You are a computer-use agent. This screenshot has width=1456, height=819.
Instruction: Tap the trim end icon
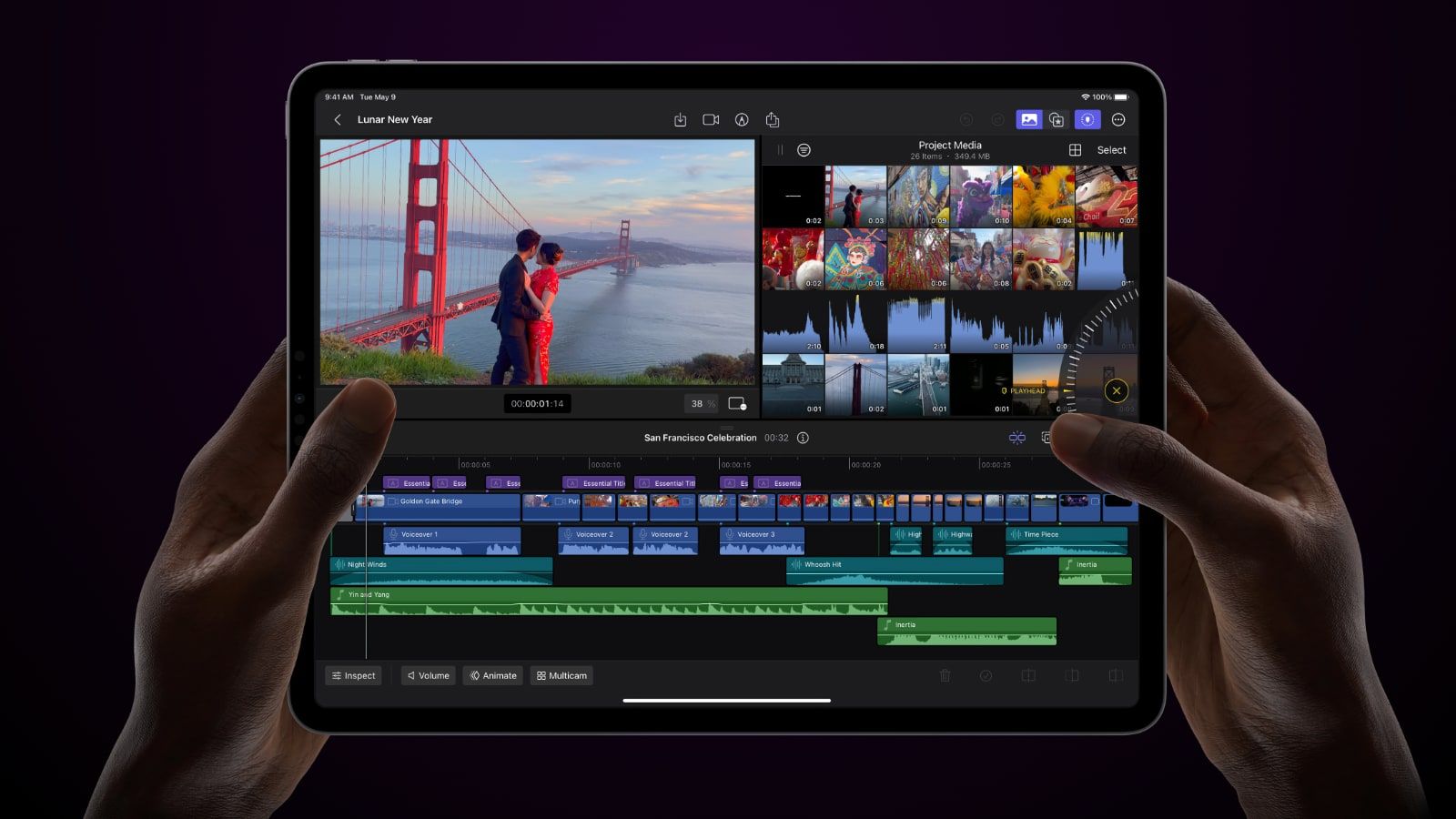click(1116, 675)
